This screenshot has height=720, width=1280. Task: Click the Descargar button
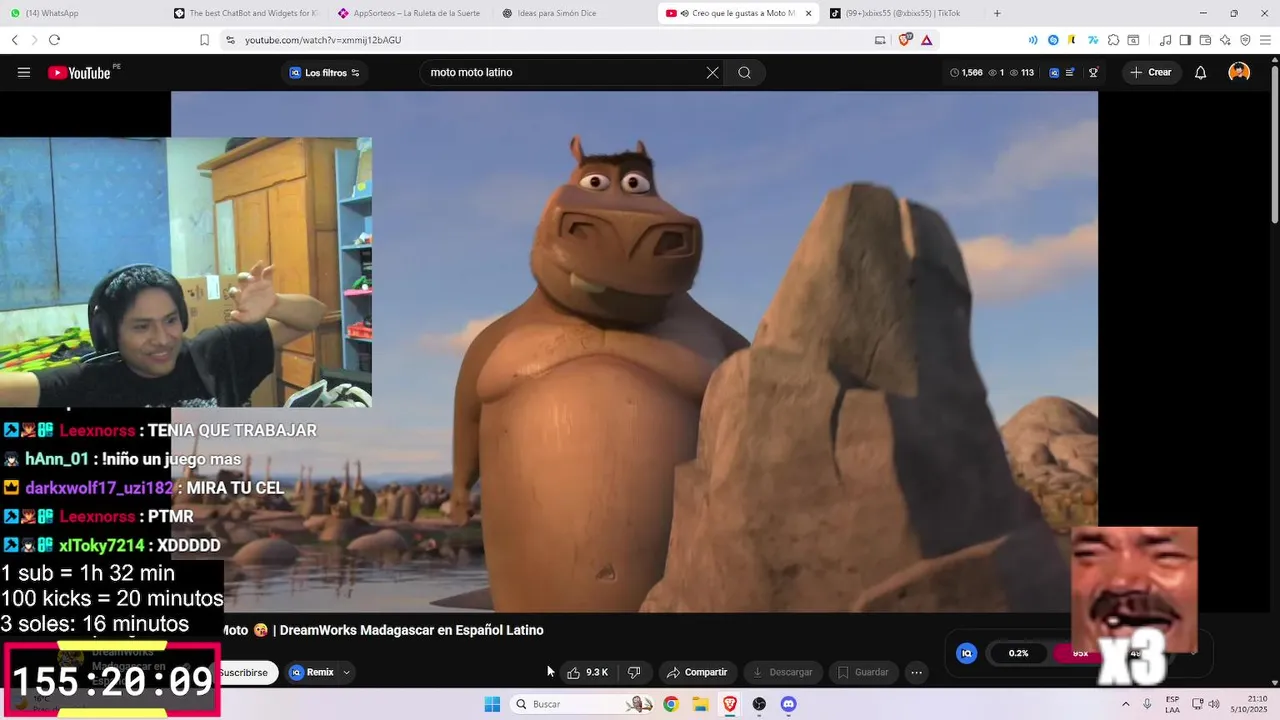784,672
